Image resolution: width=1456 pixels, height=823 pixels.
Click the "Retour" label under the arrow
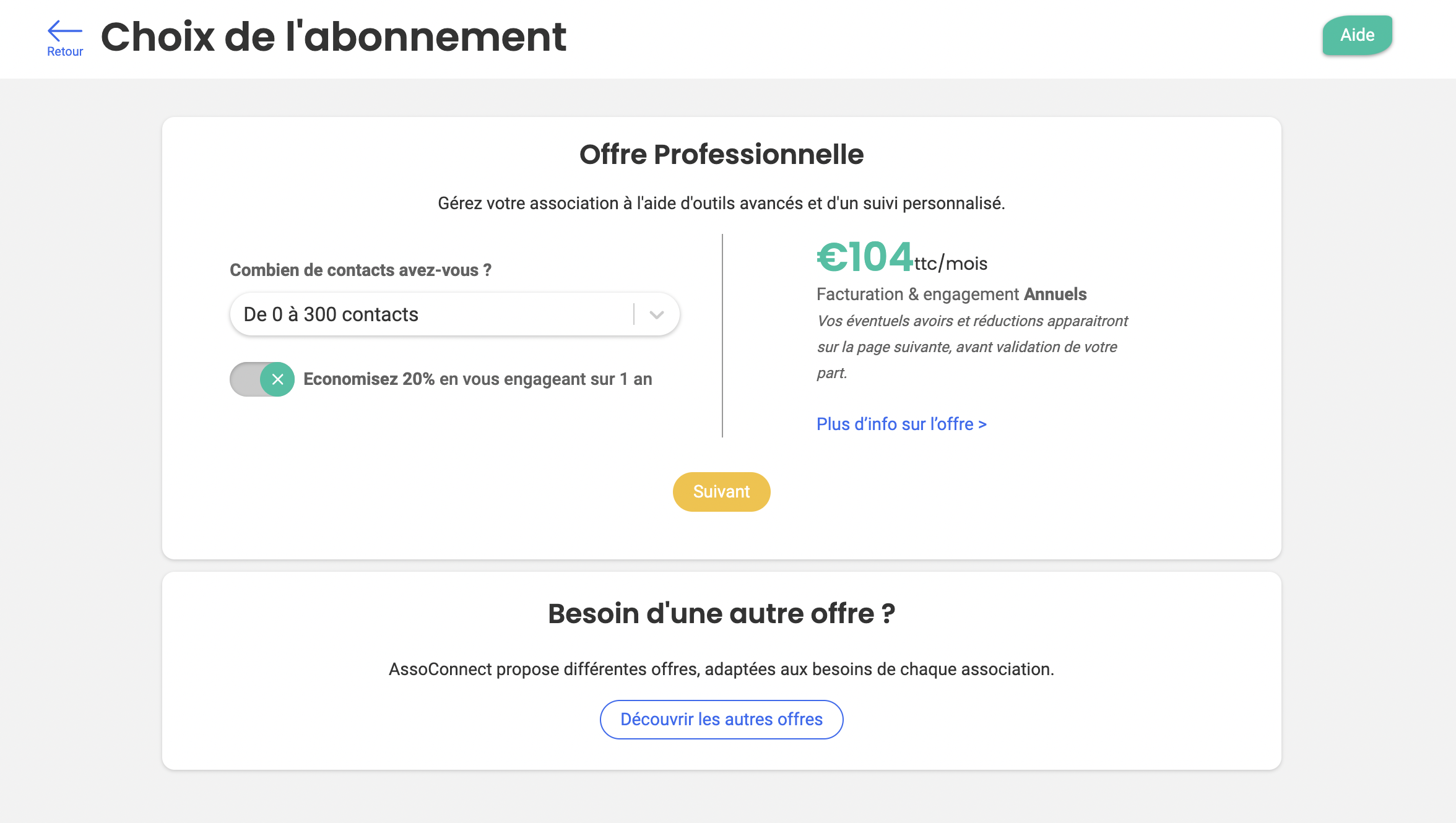(65, 52)
